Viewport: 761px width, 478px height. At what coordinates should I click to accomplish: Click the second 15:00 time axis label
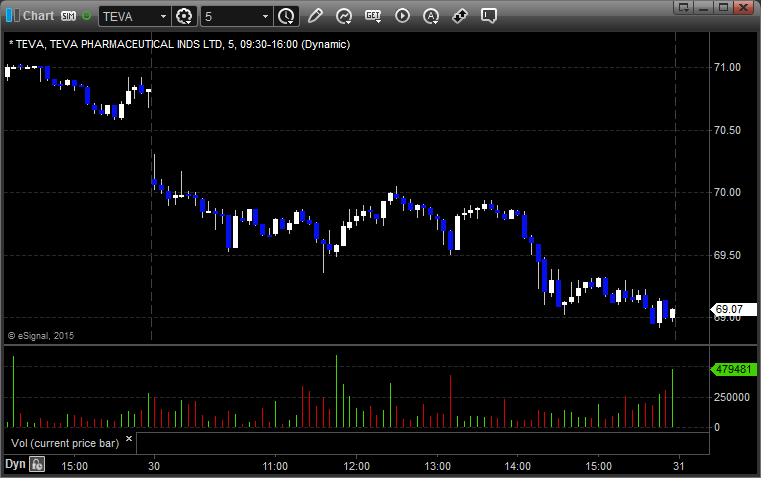tap(598, 466)
